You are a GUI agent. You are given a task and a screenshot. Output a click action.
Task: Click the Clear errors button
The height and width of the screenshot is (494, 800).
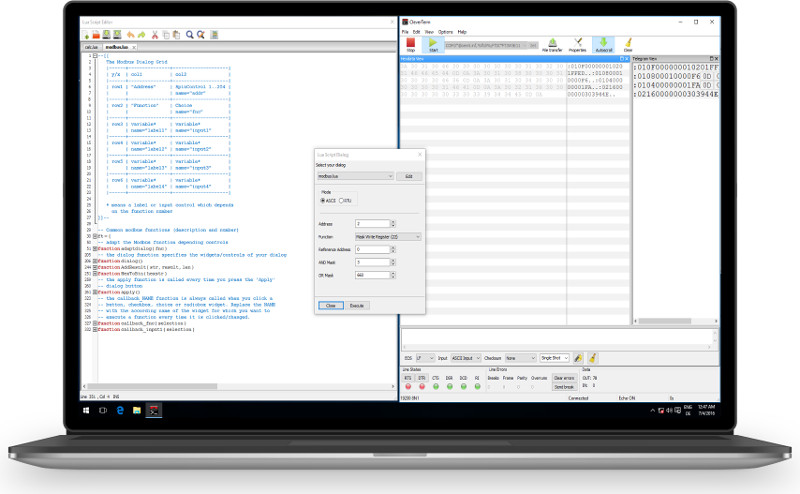pyautogui.click(x=564, y=378)
